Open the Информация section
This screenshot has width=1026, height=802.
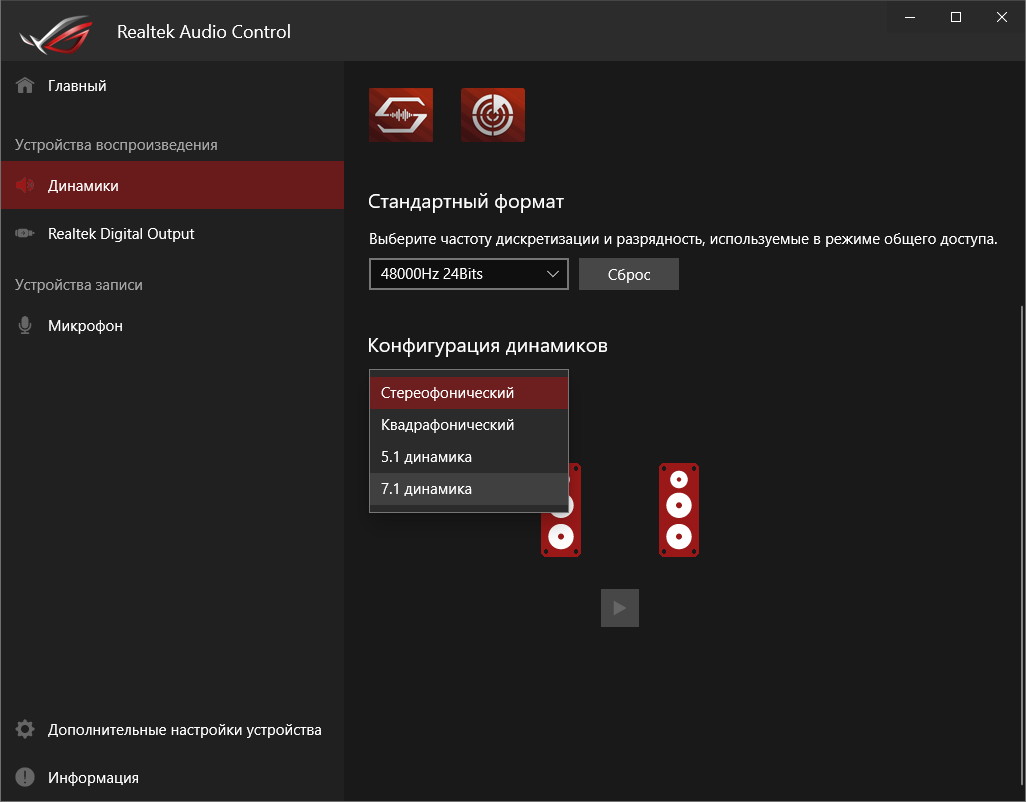click(x=93, y=778)
